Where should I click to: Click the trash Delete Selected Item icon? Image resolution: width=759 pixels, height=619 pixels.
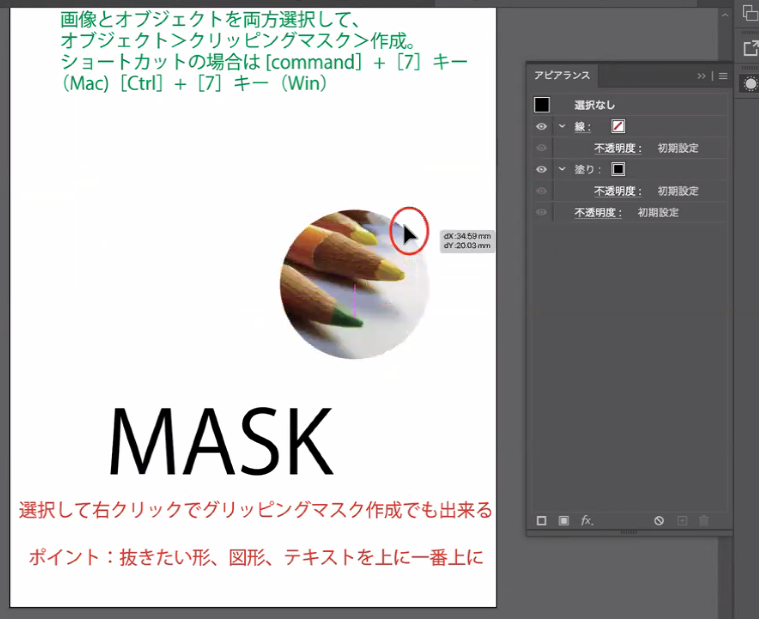(x=704, y=521)
